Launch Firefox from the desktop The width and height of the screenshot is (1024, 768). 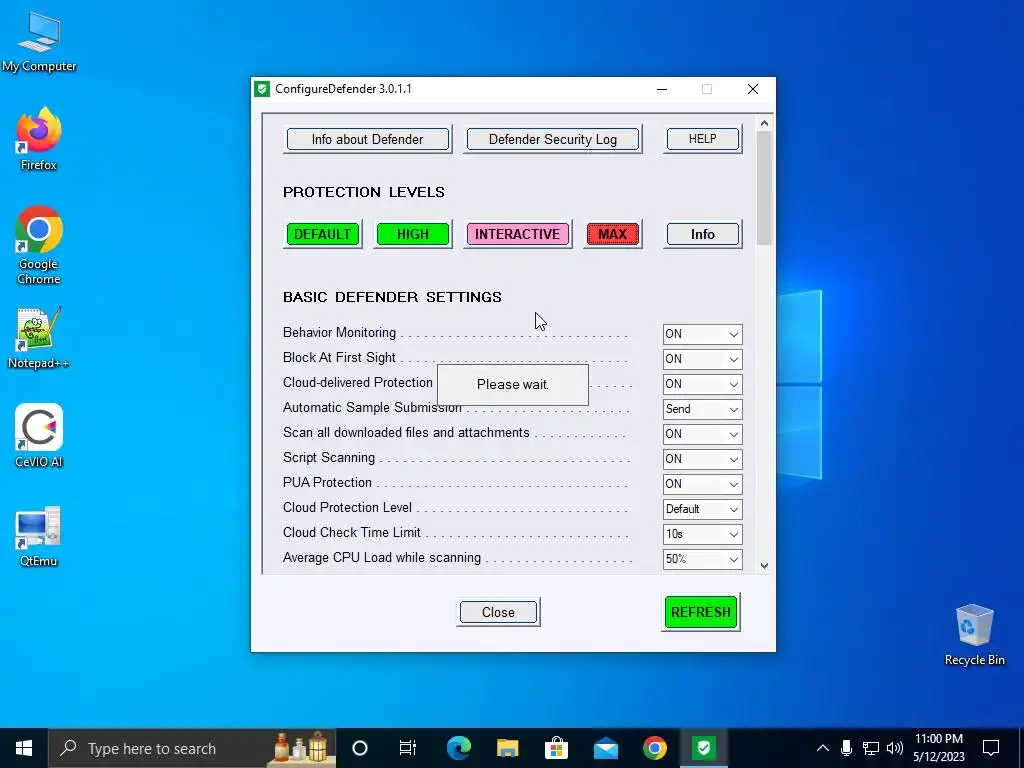pos(39,139)
